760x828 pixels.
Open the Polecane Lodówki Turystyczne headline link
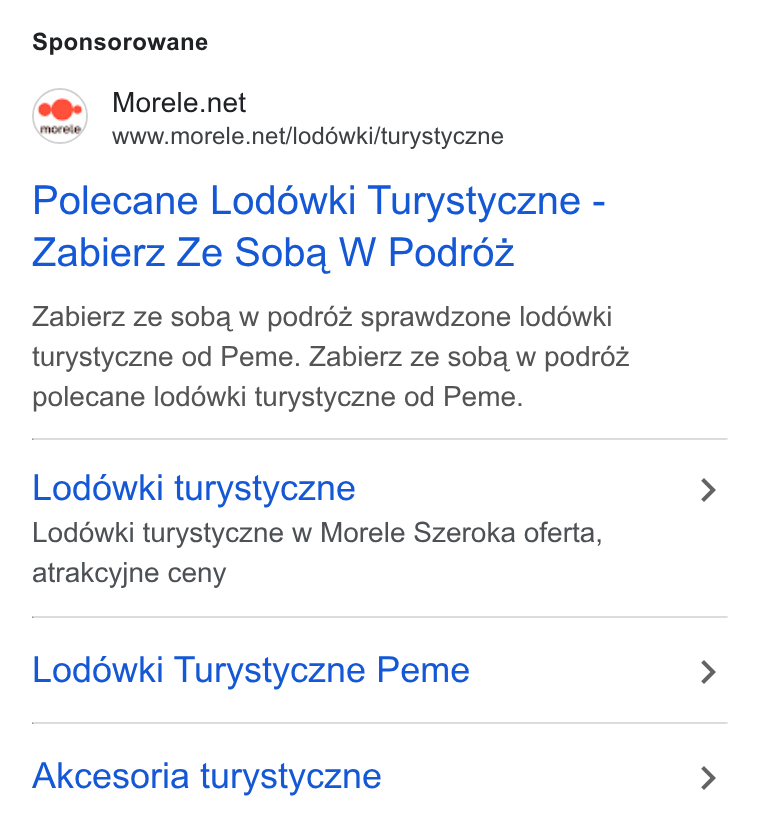(318, 226)
